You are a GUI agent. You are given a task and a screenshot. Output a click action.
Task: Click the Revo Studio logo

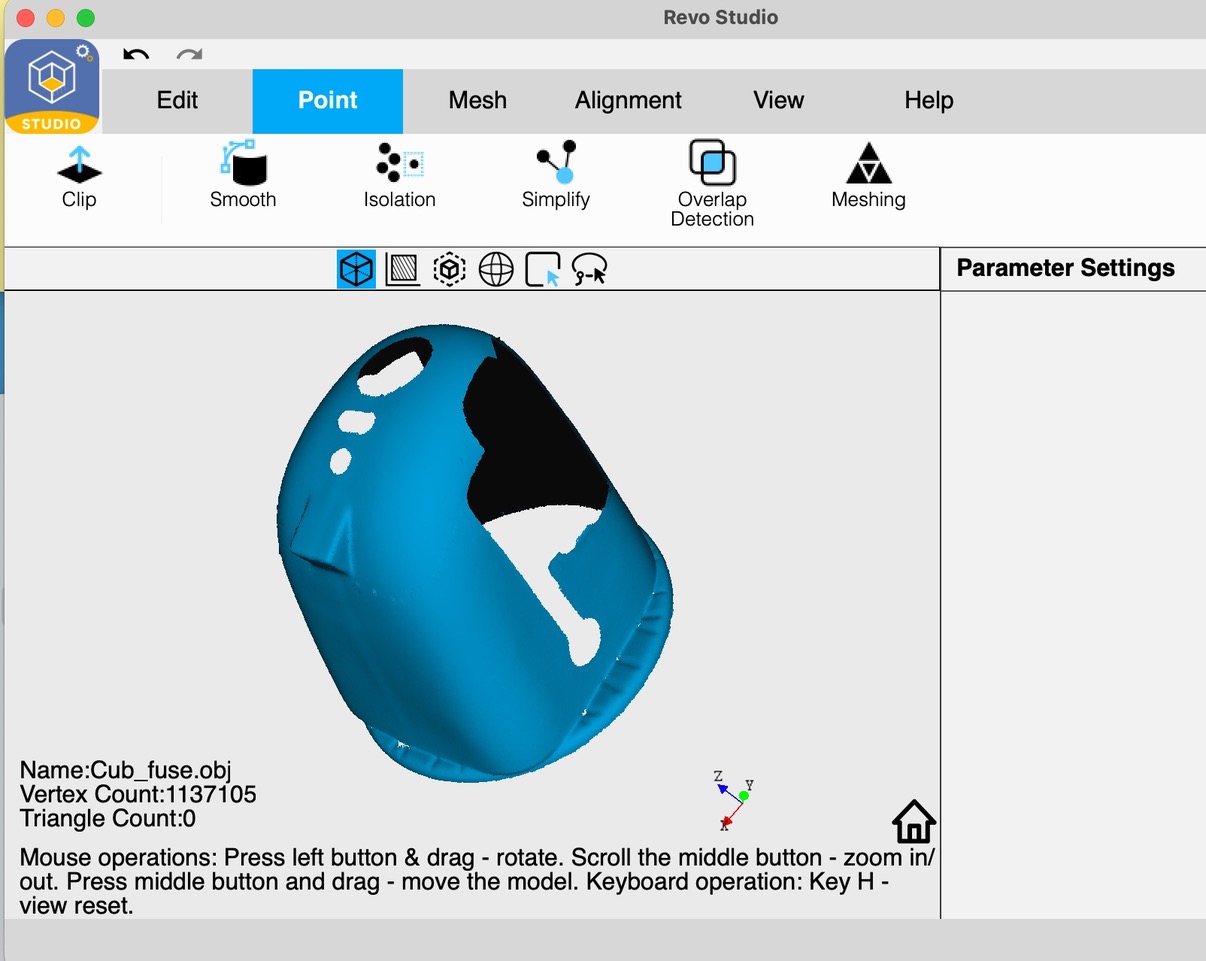(52, 86)
